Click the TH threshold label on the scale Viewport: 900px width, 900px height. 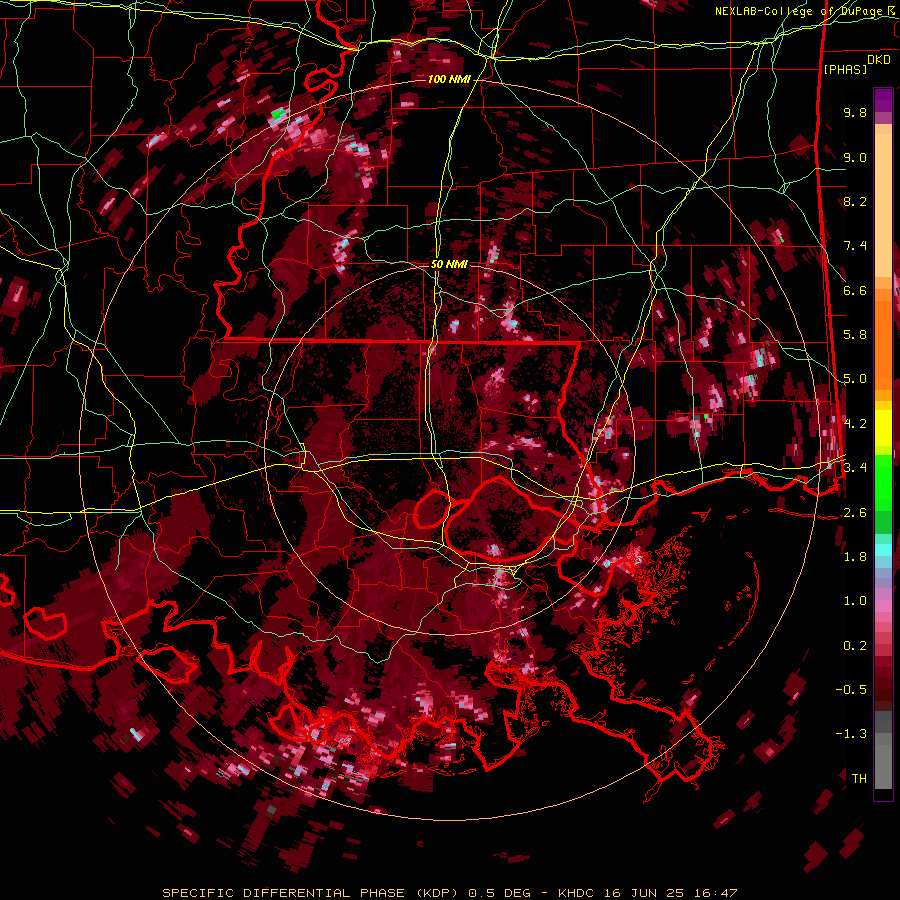coord(859,779)
